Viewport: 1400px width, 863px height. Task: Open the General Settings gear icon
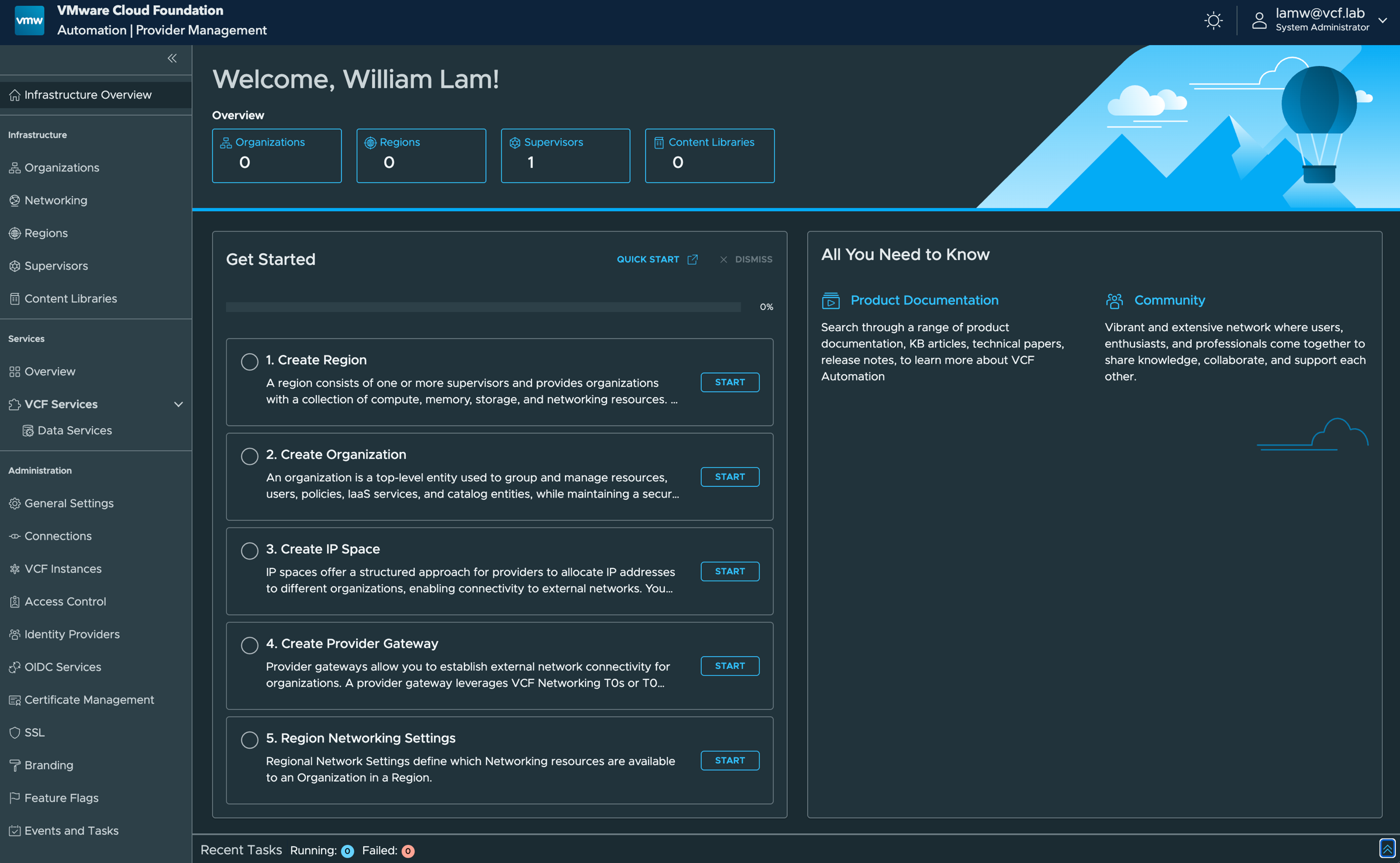15,503
